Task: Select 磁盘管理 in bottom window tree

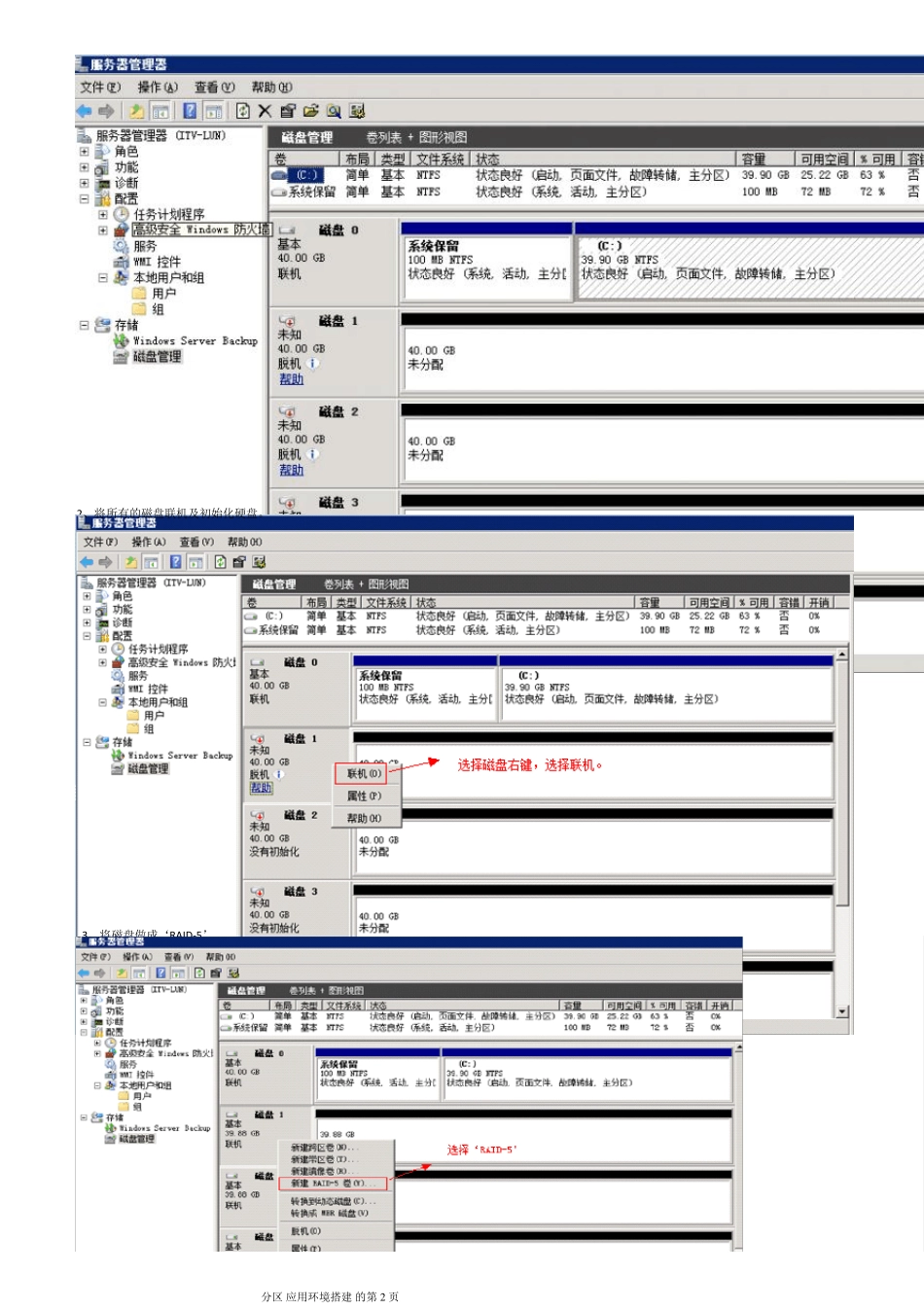Action: pyautogui.click(x=137, y=1139)
